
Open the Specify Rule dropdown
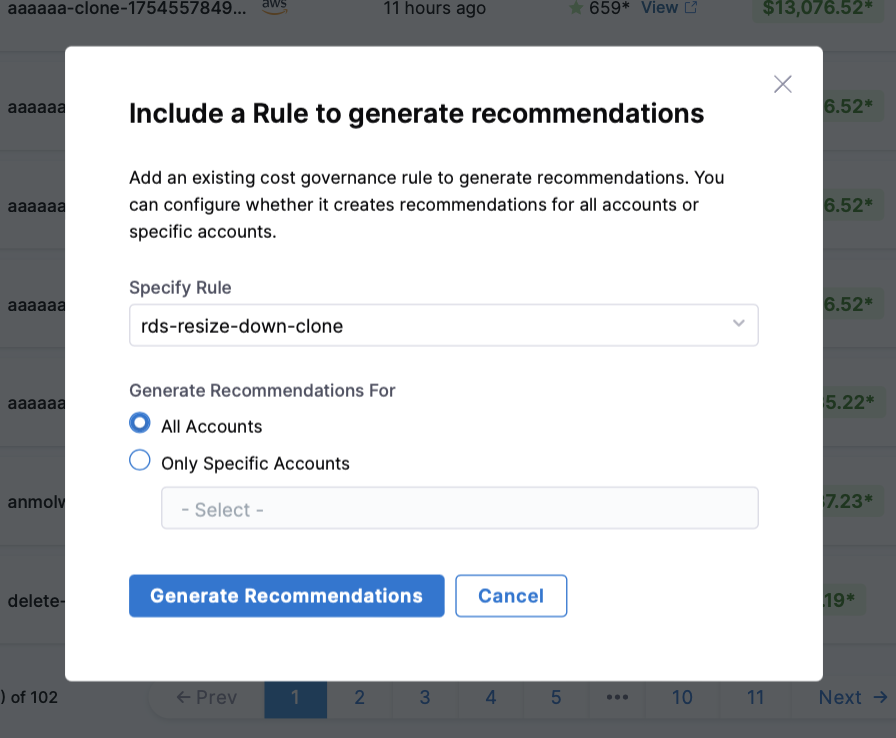(x=443, y=325)
